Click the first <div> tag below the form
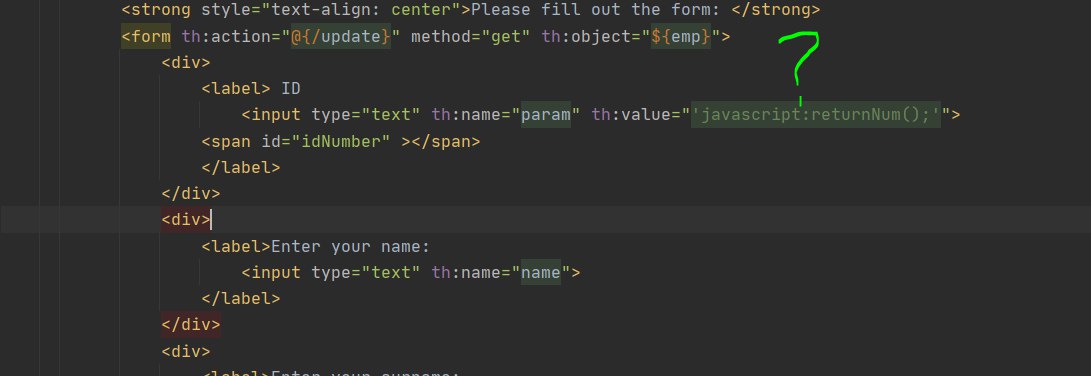 point(186,63)
